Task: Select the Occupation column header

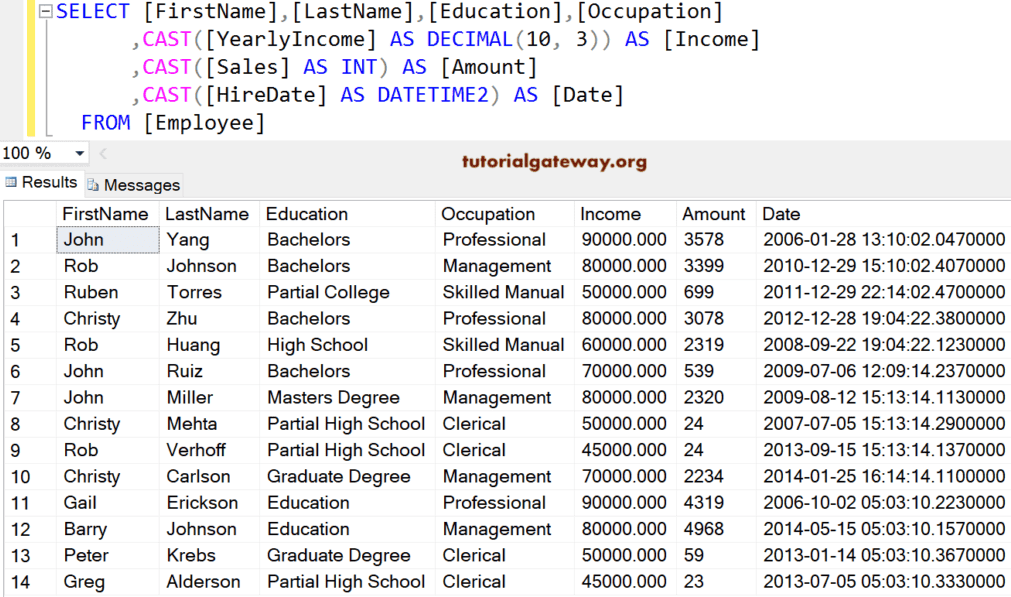Action: point(506,214)
